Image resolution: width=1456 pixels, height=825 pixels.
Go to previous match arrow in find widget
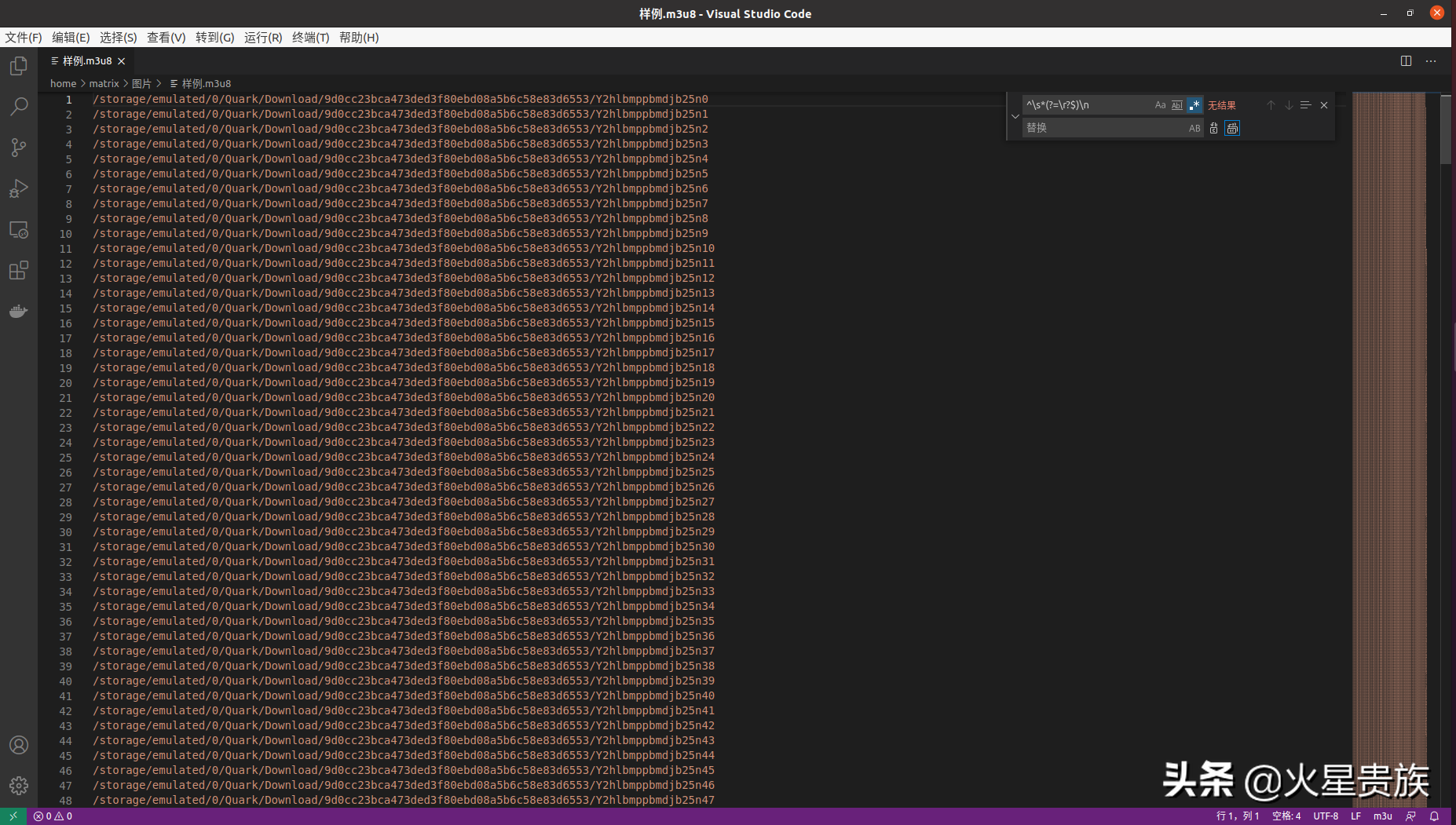point(1271,105)
